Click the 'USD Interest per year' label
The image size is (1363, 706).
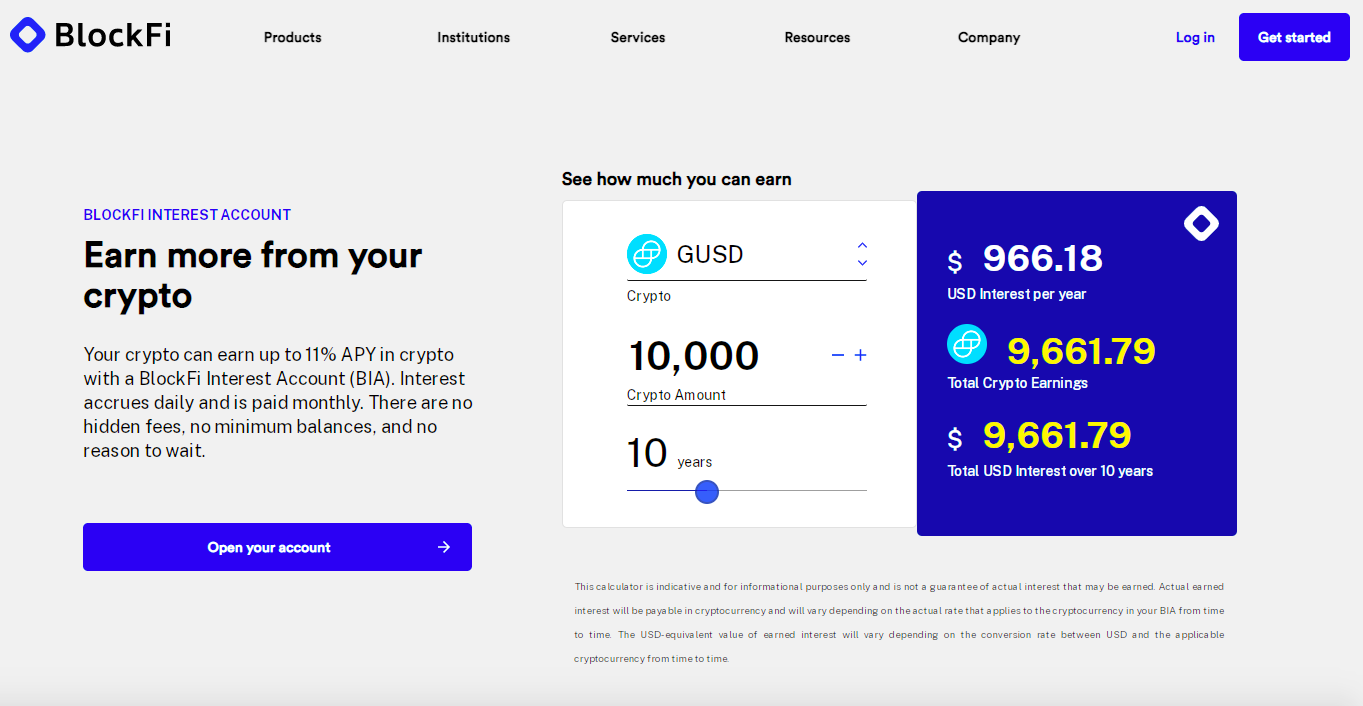1017,294
